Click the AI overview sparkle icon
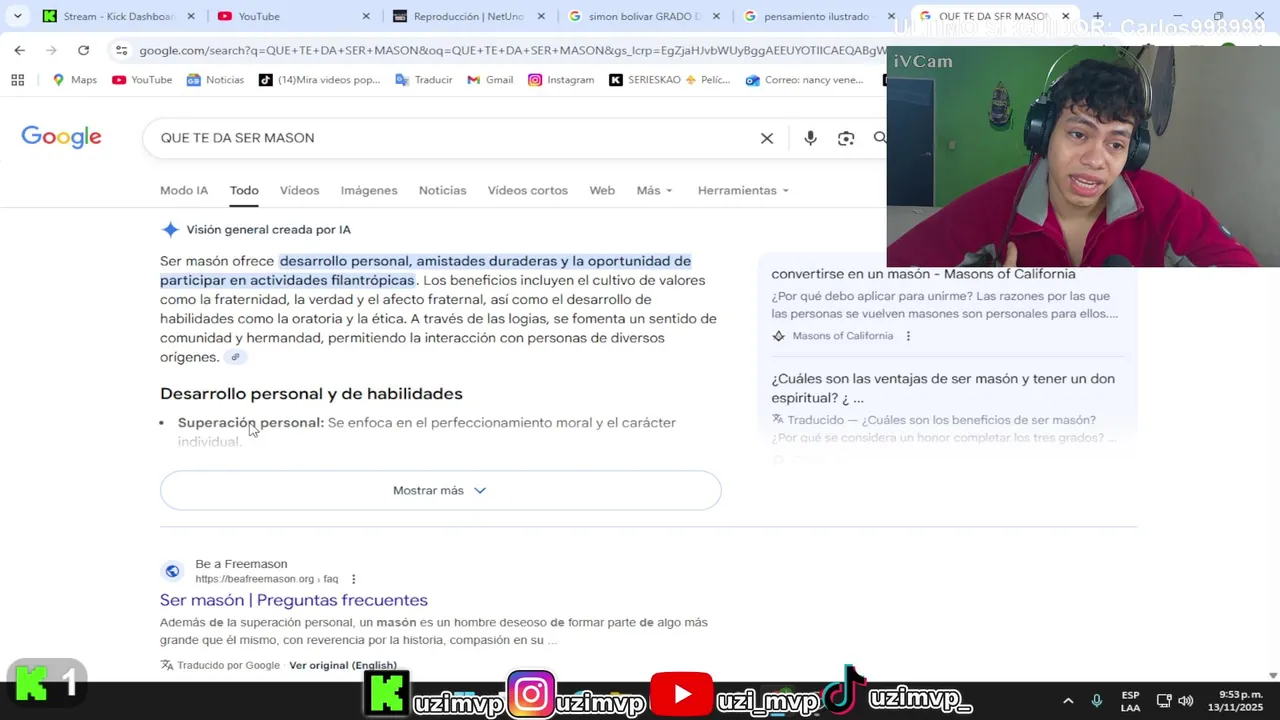 (170, 230)
